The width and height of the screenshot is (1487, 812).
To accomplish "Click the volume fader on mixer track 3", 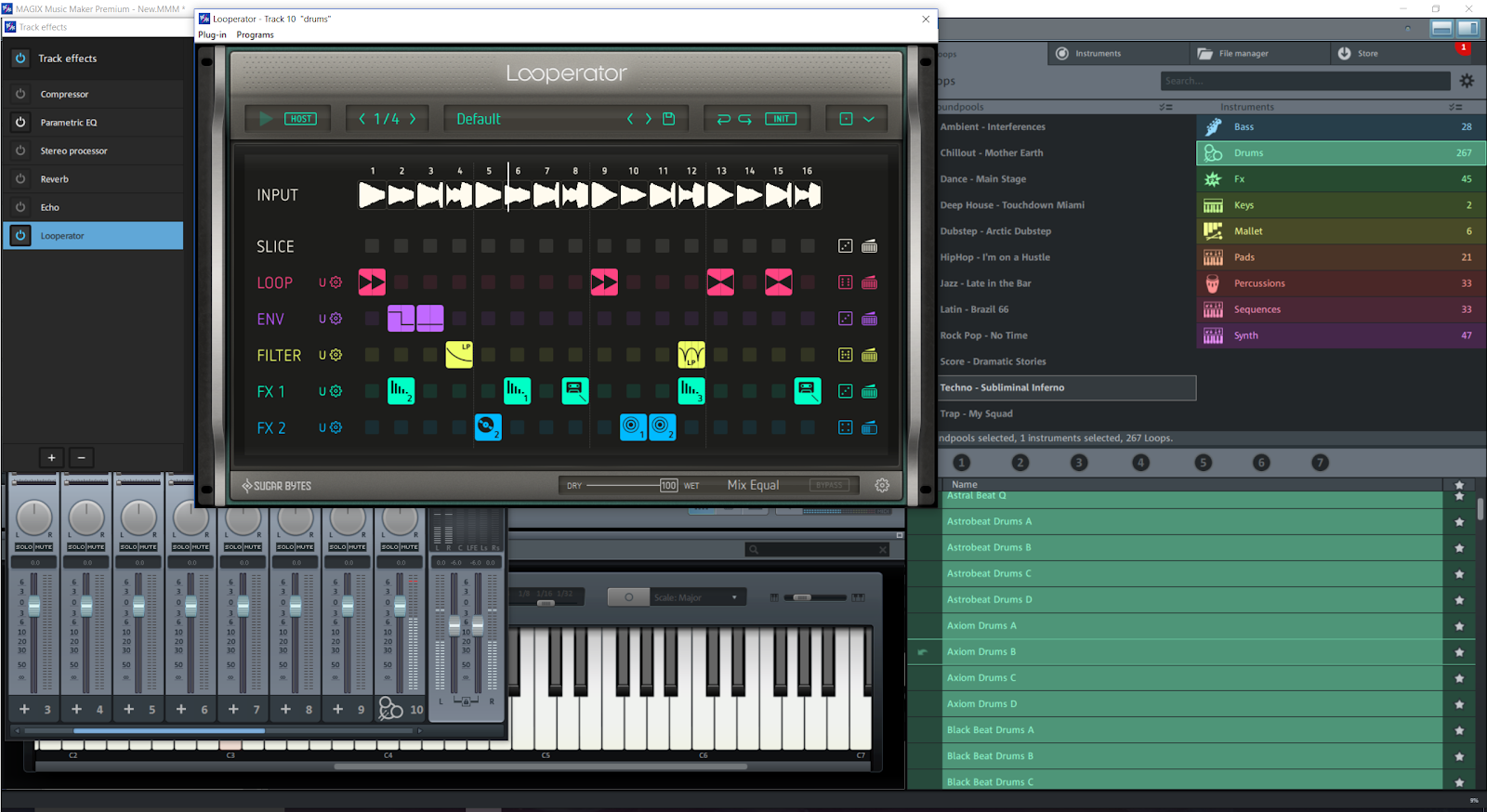I will click(x=34, y=607).
